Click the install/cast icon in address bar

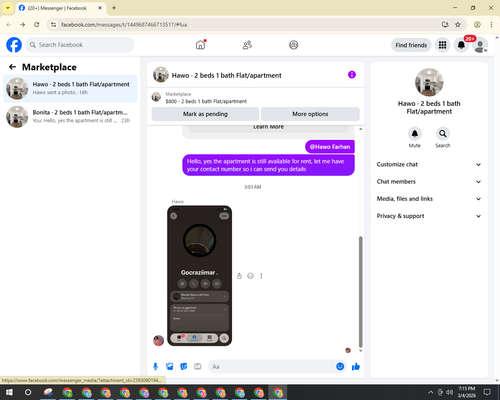445,25
